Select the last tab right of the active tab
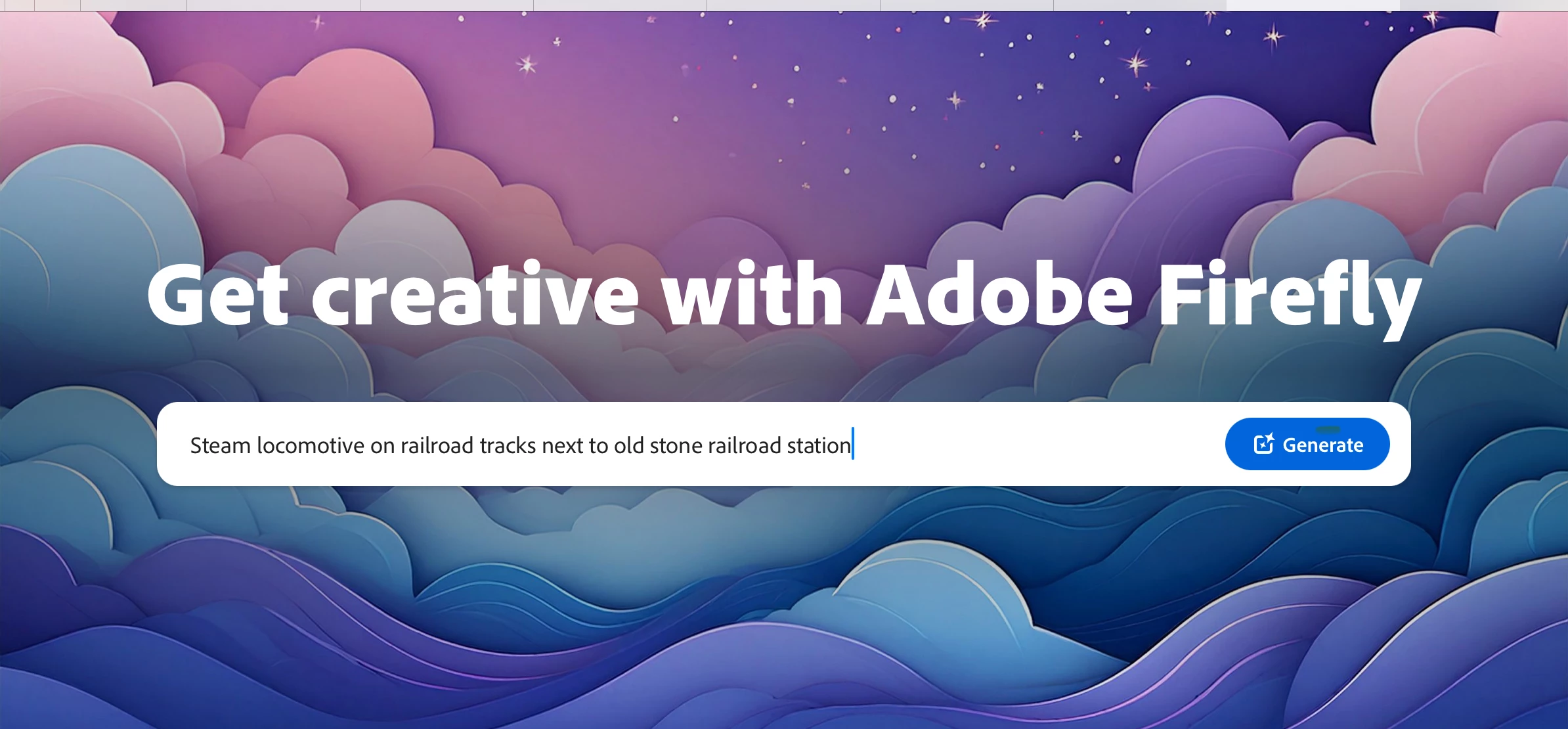Image resolution: width=1568 pixels, height=729 pixels. coord(1483,5)
